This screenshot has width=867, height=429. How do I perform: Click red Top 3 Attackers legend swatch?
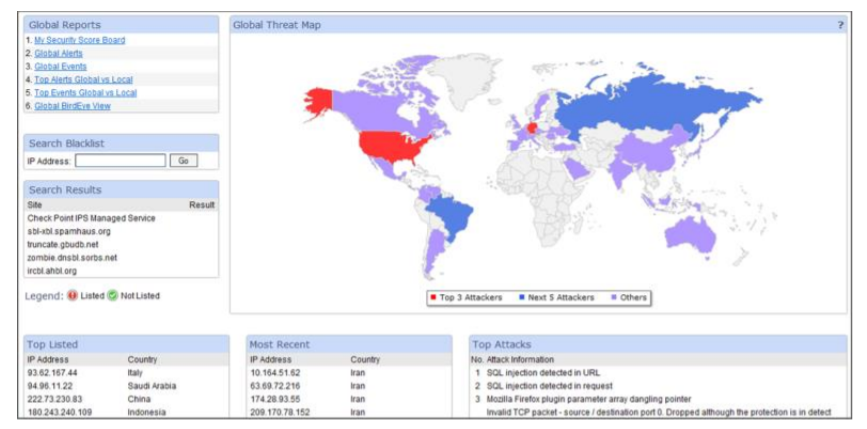[x=432, y=298]
